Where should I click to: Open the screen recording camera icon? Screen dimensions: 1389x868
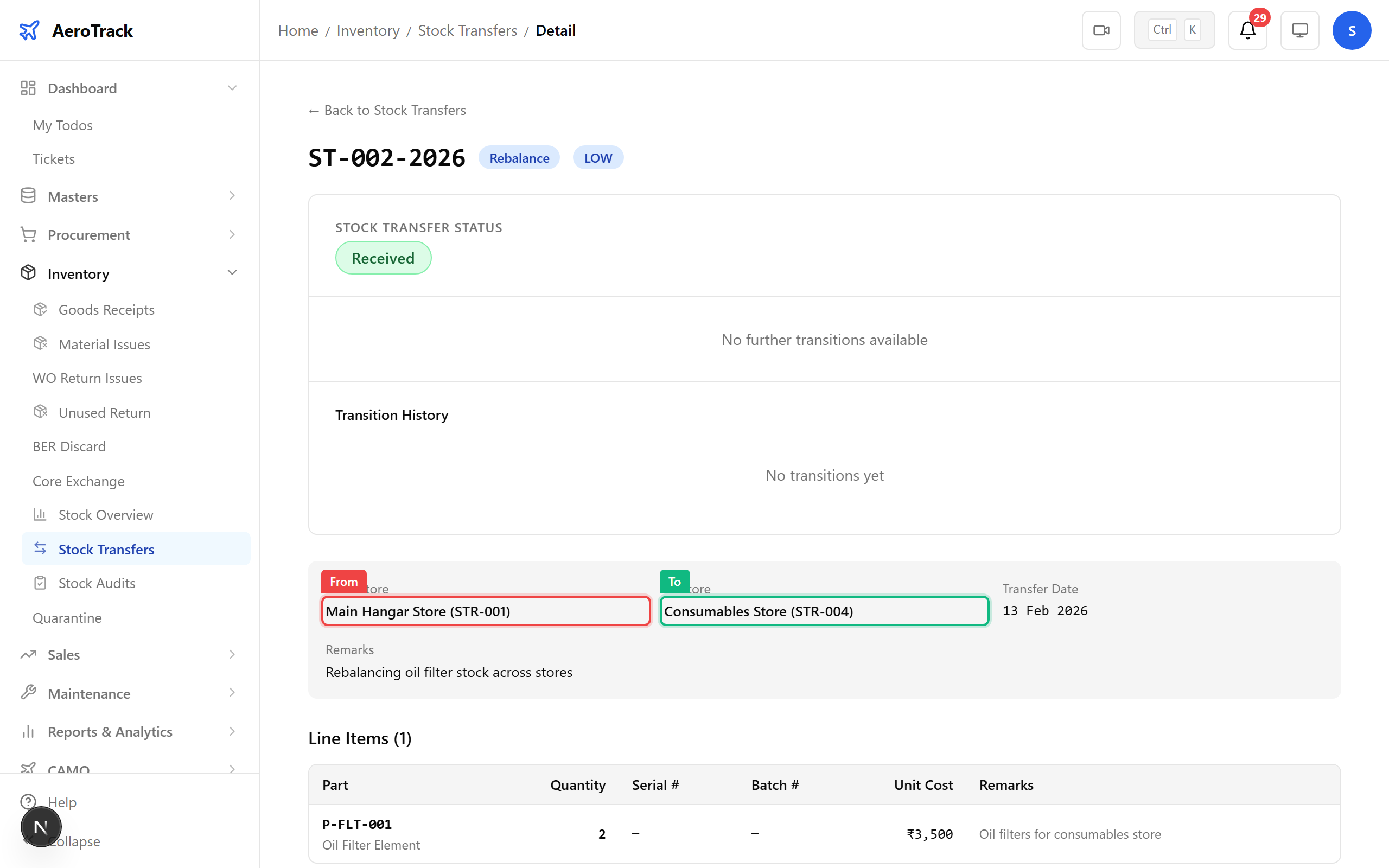click(1101, 30)
